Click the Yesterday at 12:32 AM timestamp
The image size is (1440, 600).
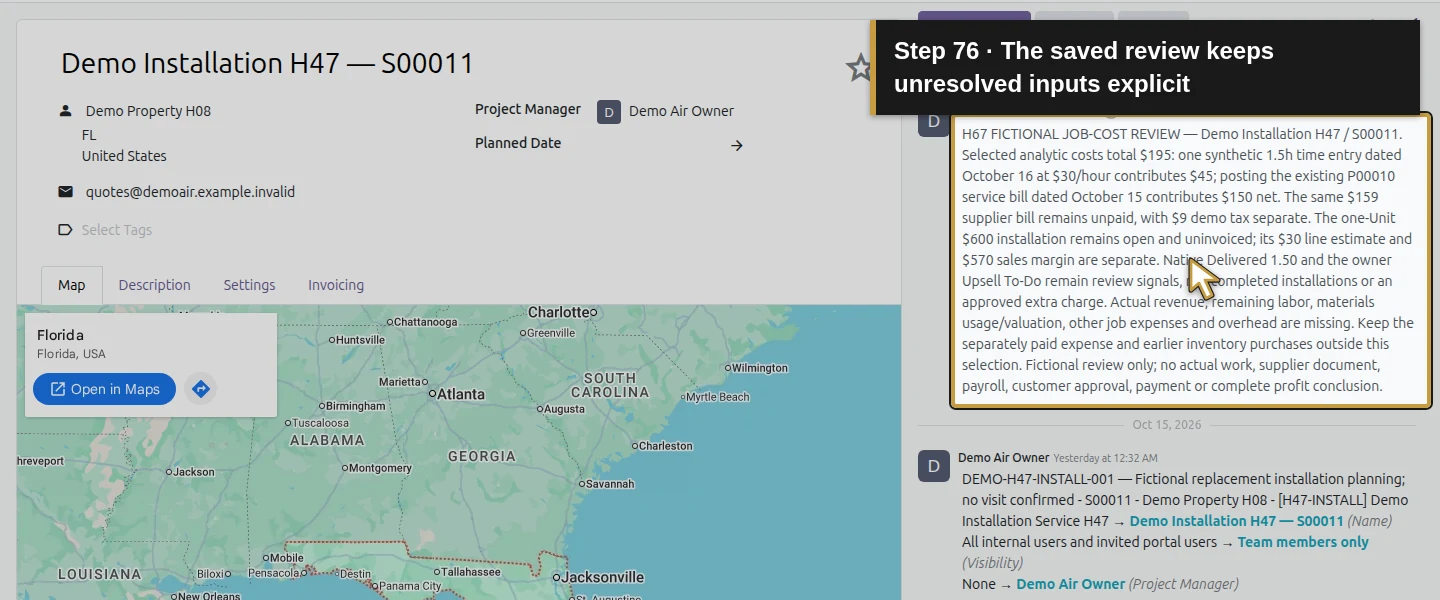point(1105,458)
